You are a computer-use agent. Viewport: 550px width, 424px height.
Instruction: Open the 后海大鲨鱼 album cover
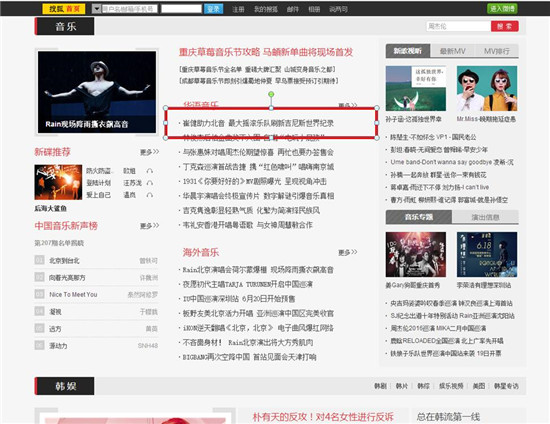point(58,182)
